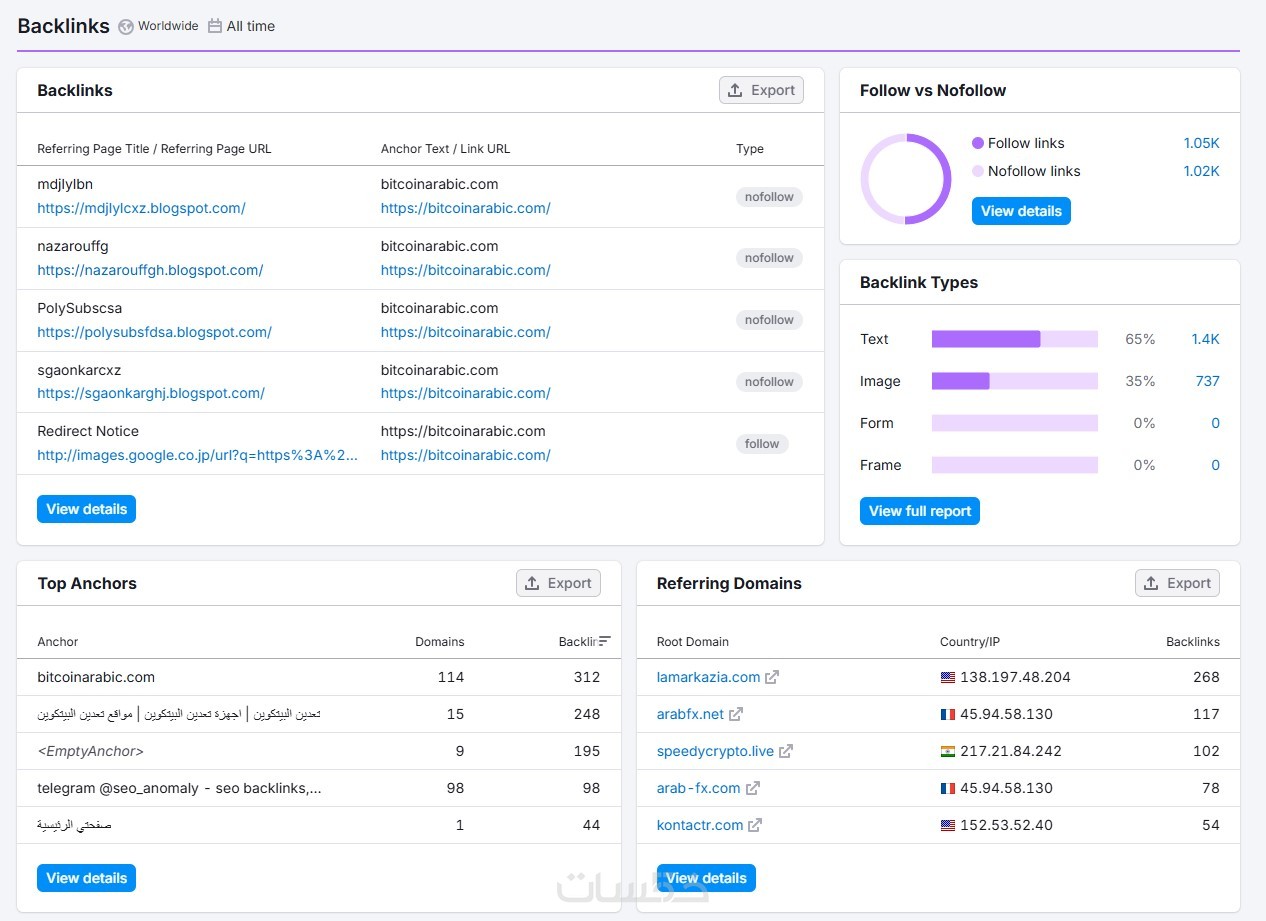This screenshot has height=921, width=1266.
Task: Click the Worldwide globe icon
Action: tap(126, 27)
